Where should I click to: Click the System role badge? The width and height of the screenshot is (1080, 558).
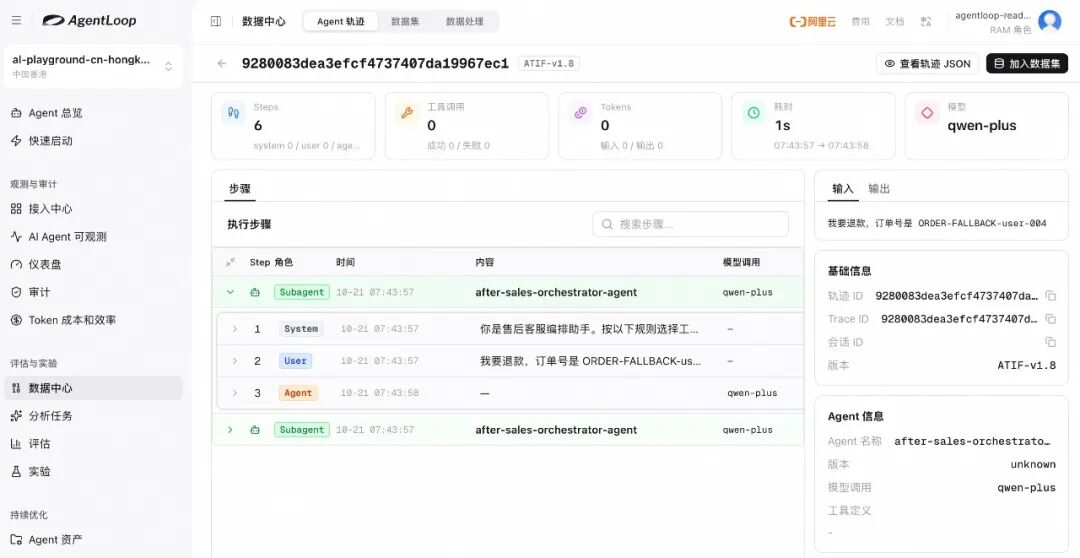(301, 329)
